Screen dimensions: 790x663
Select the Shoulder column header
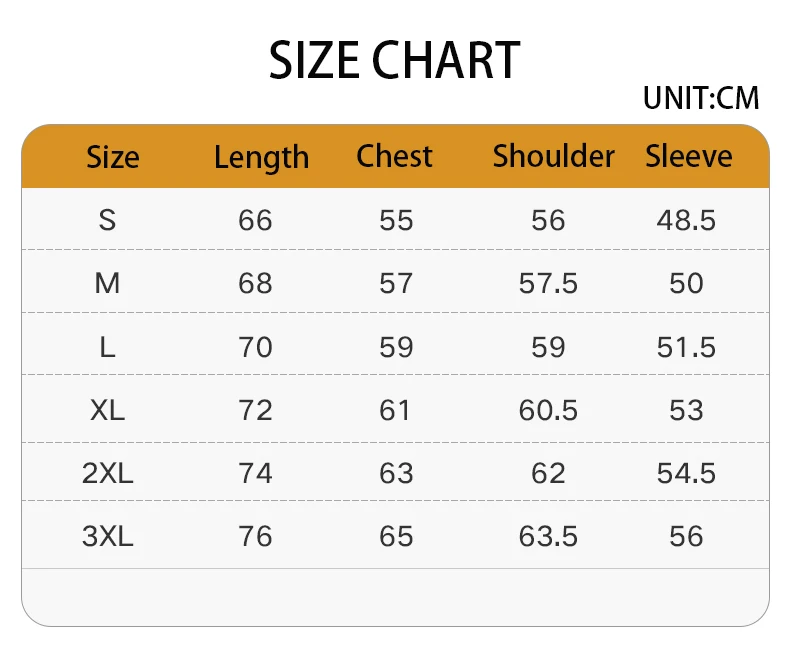553,156
